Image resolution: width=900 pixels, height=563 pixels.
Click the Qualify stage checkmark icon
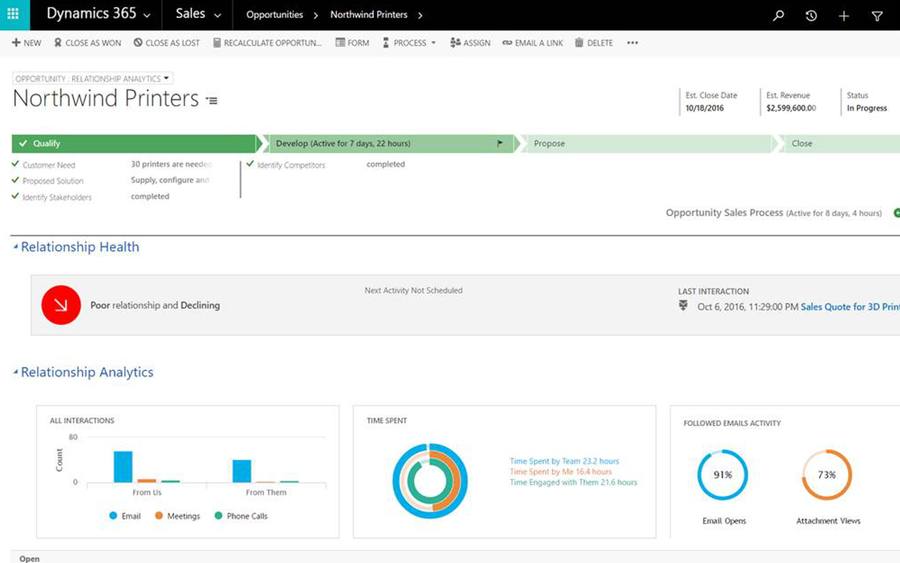23,143
